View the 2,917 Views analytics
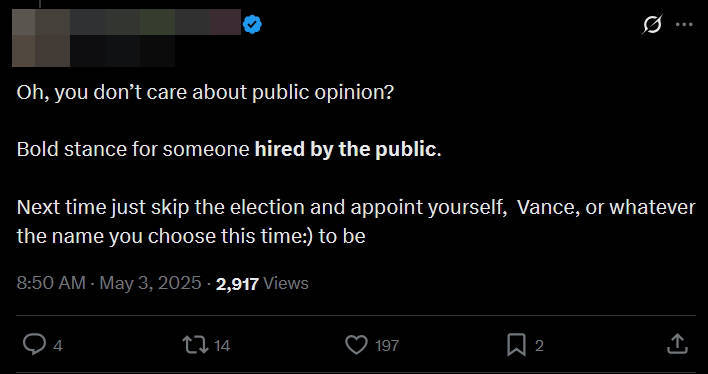708x374 pixels. click(262, 284)
